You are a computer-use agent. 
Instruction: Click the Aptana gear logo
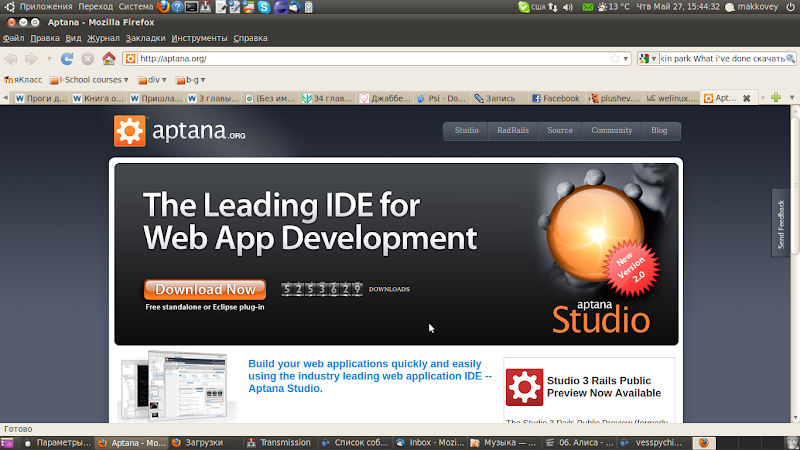coord(130,131)
